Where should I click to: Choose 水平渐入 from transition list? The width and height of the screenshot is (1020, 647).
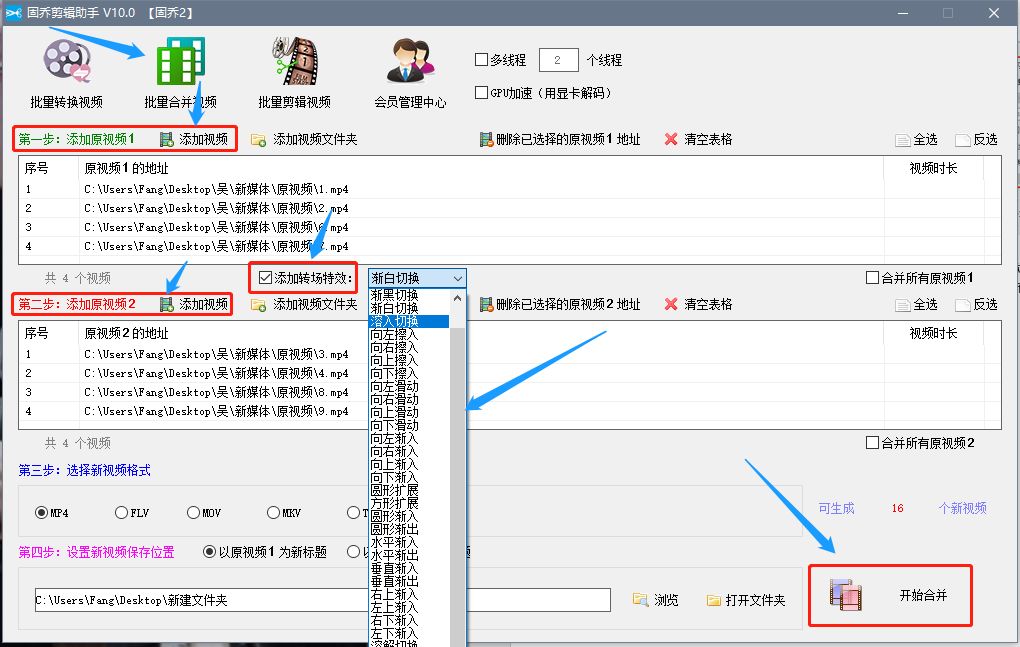click(x=409, y=542)
